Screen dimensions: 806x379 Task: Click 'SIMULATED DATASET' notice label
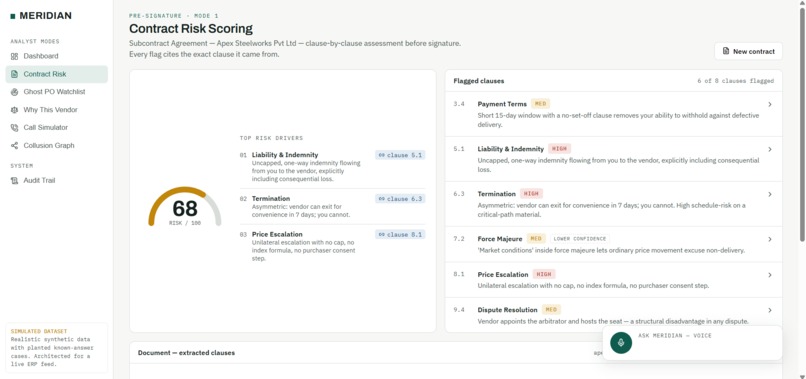point(39,331)
